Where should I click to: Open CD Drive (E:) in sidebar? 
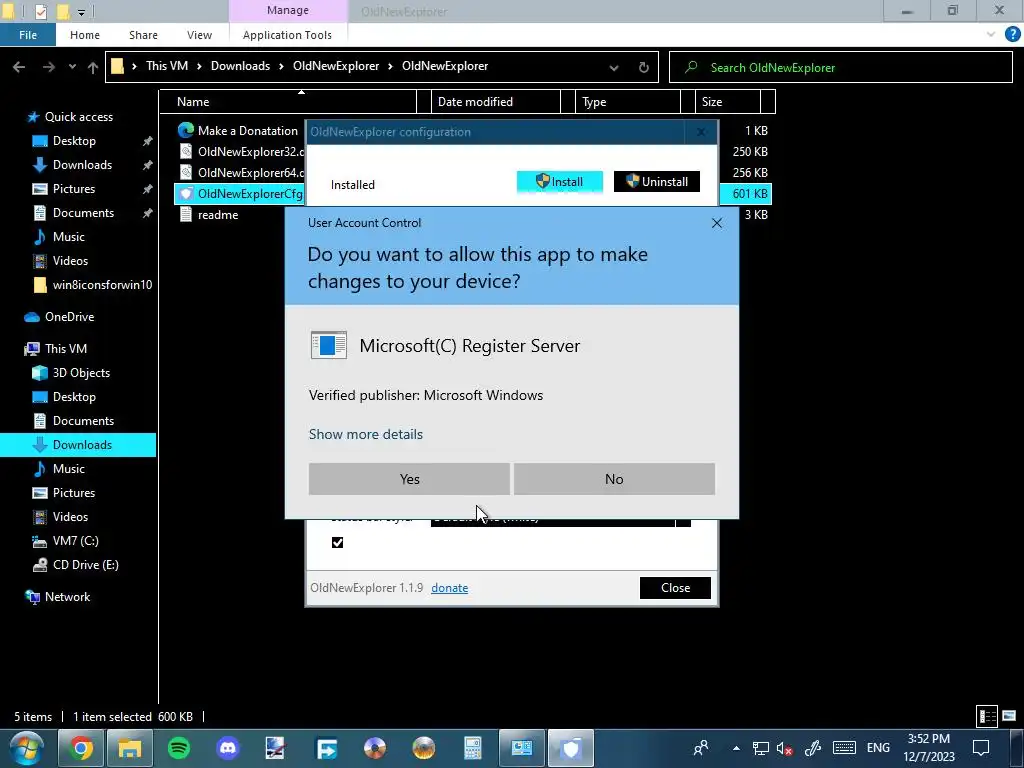(76, 565)
